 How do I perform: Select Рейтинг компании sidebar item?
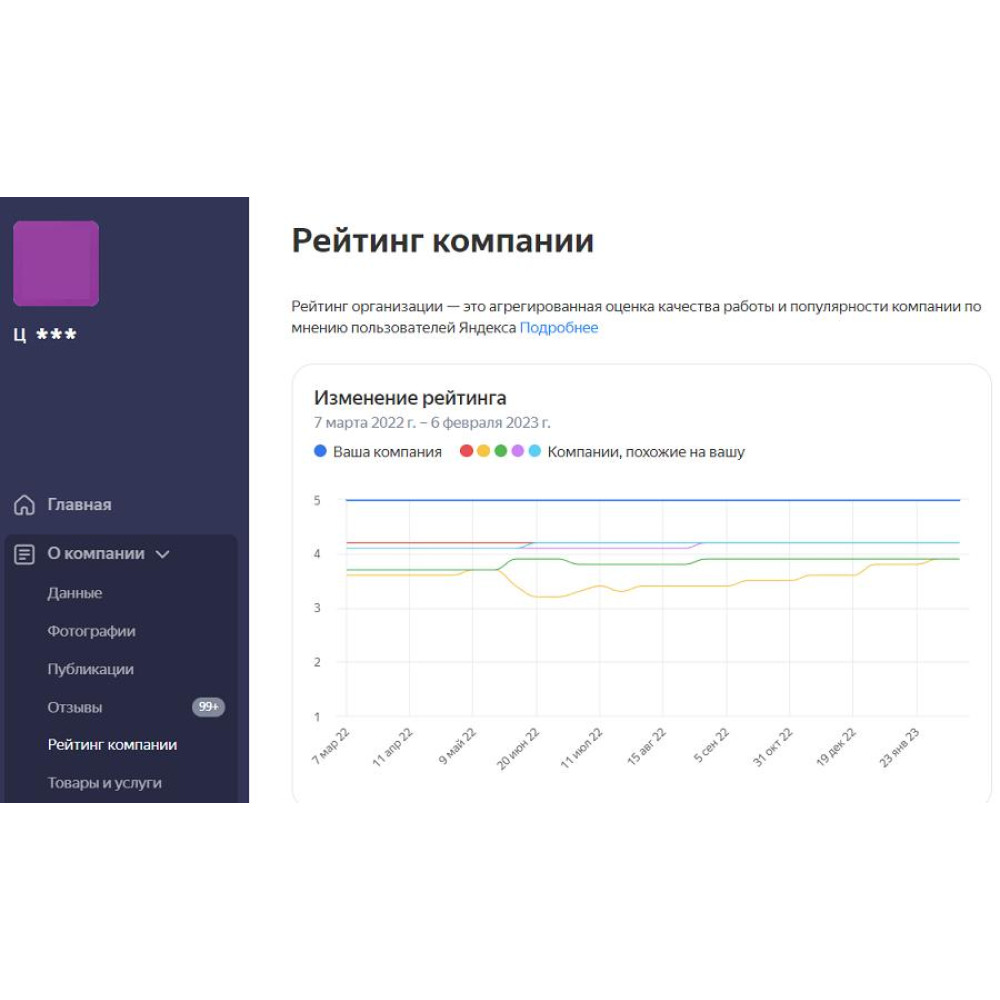click(112, 745)
